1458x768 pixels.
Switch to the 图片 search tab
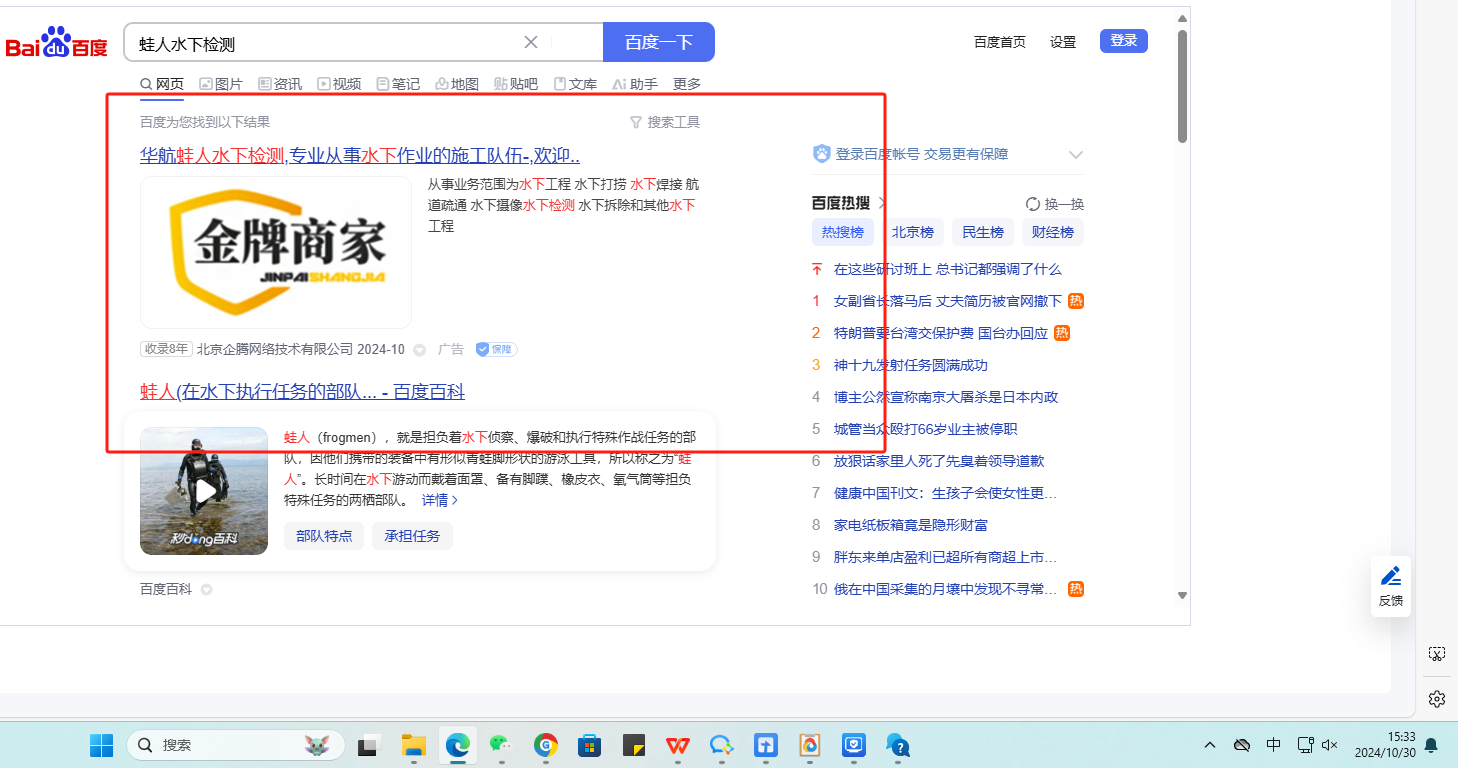[221, 84]
